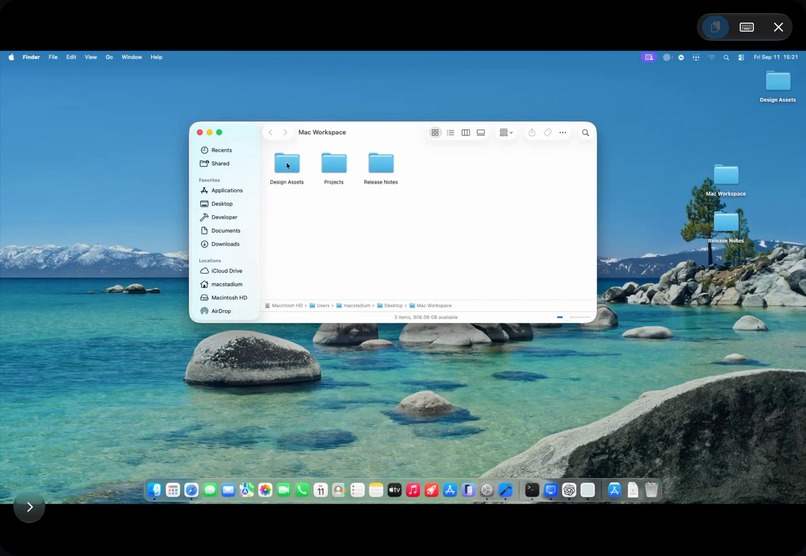Open the Trash in the Dock
The image size is (806, 556).
coord(651,490)
